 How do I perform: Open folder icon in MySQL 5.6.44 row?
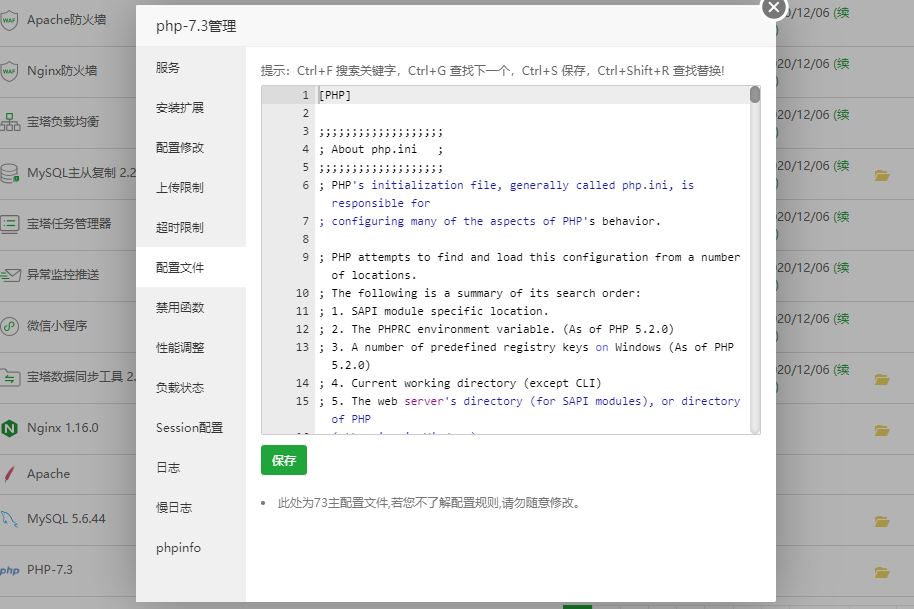882,521
